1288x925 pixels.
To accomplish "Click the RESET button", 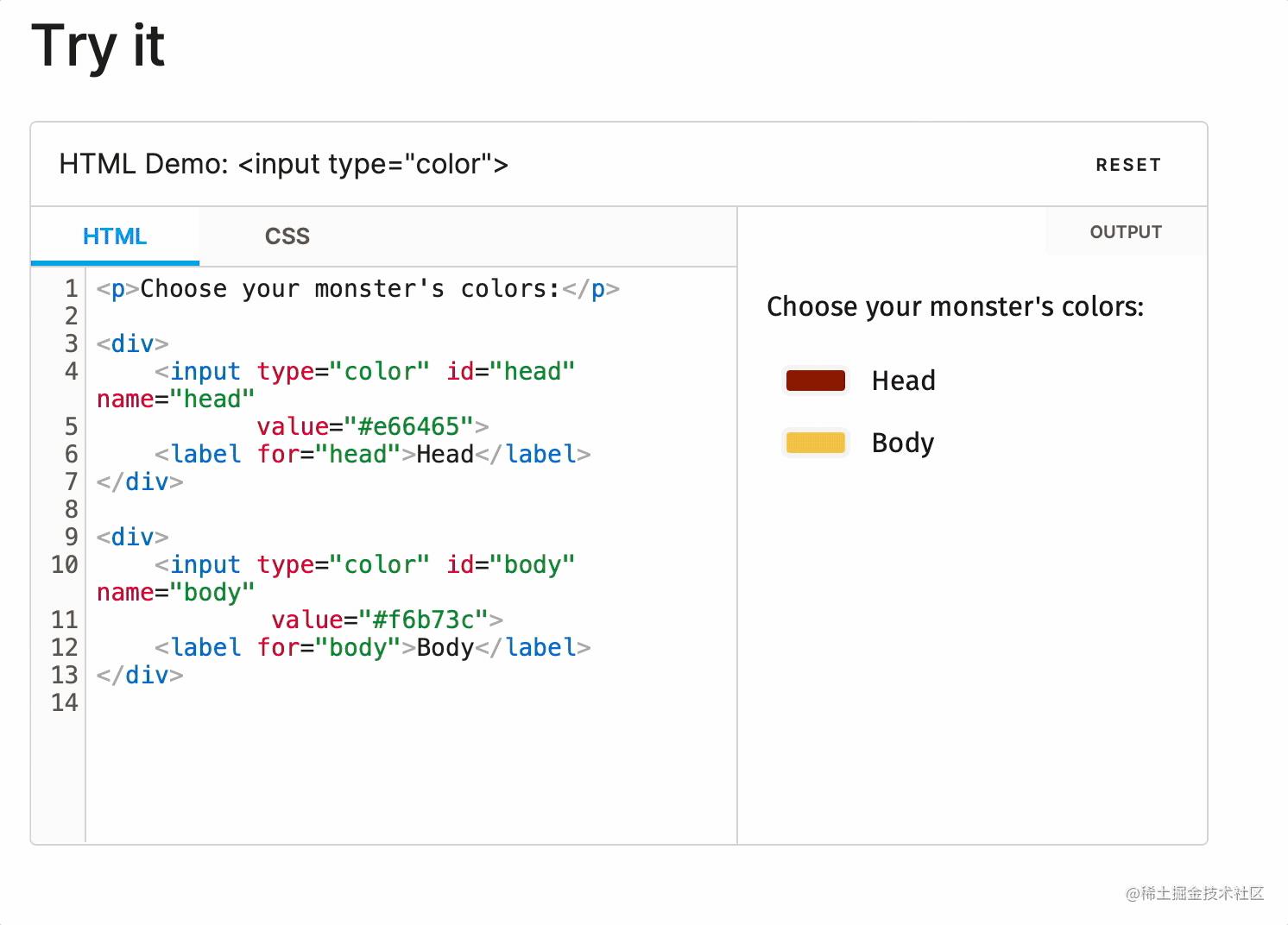I will pyautogui.click(x=1127, y=165).
